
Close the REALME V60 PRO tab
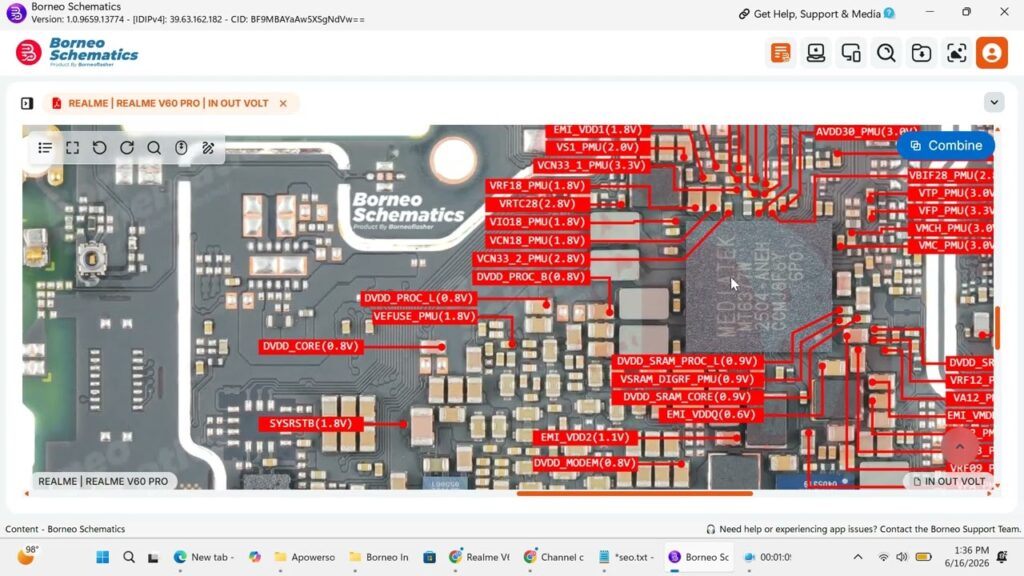coord(283,103)
